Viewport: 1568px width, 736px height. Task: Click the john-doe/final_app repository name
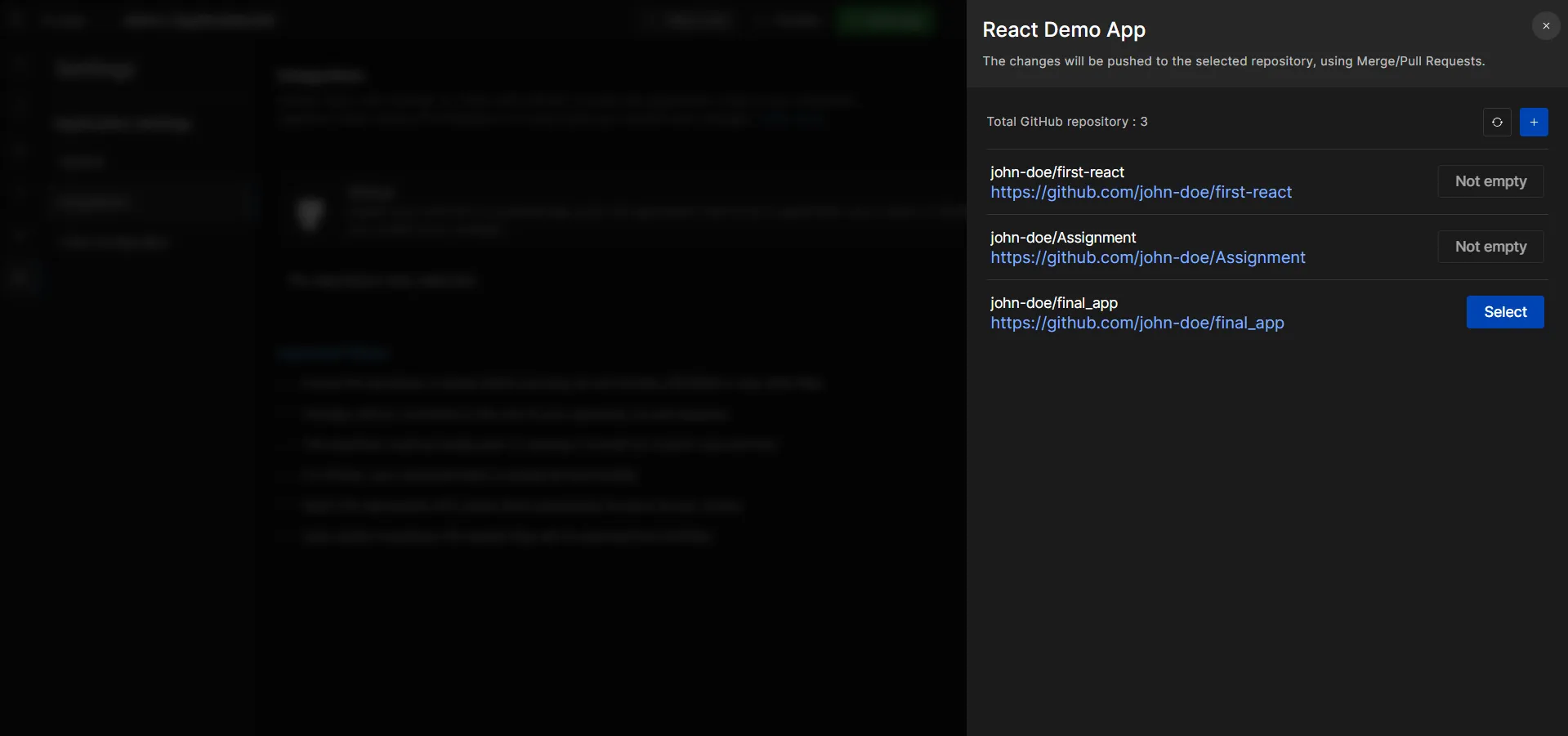1054,303
